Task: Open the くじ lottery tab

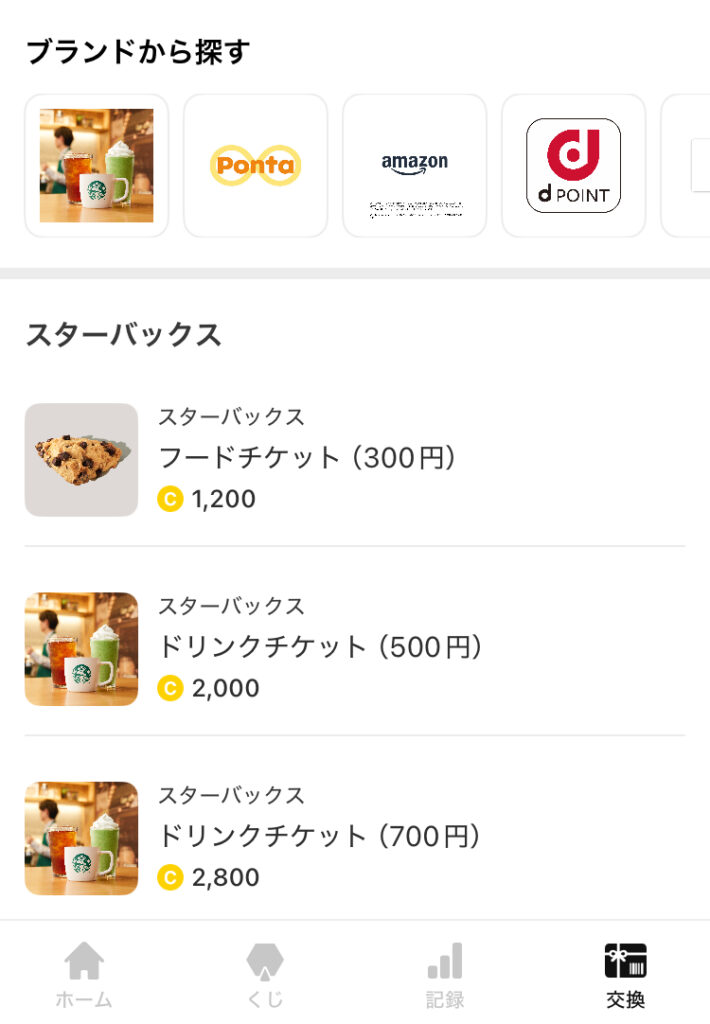Action: (x=265, y=974)
